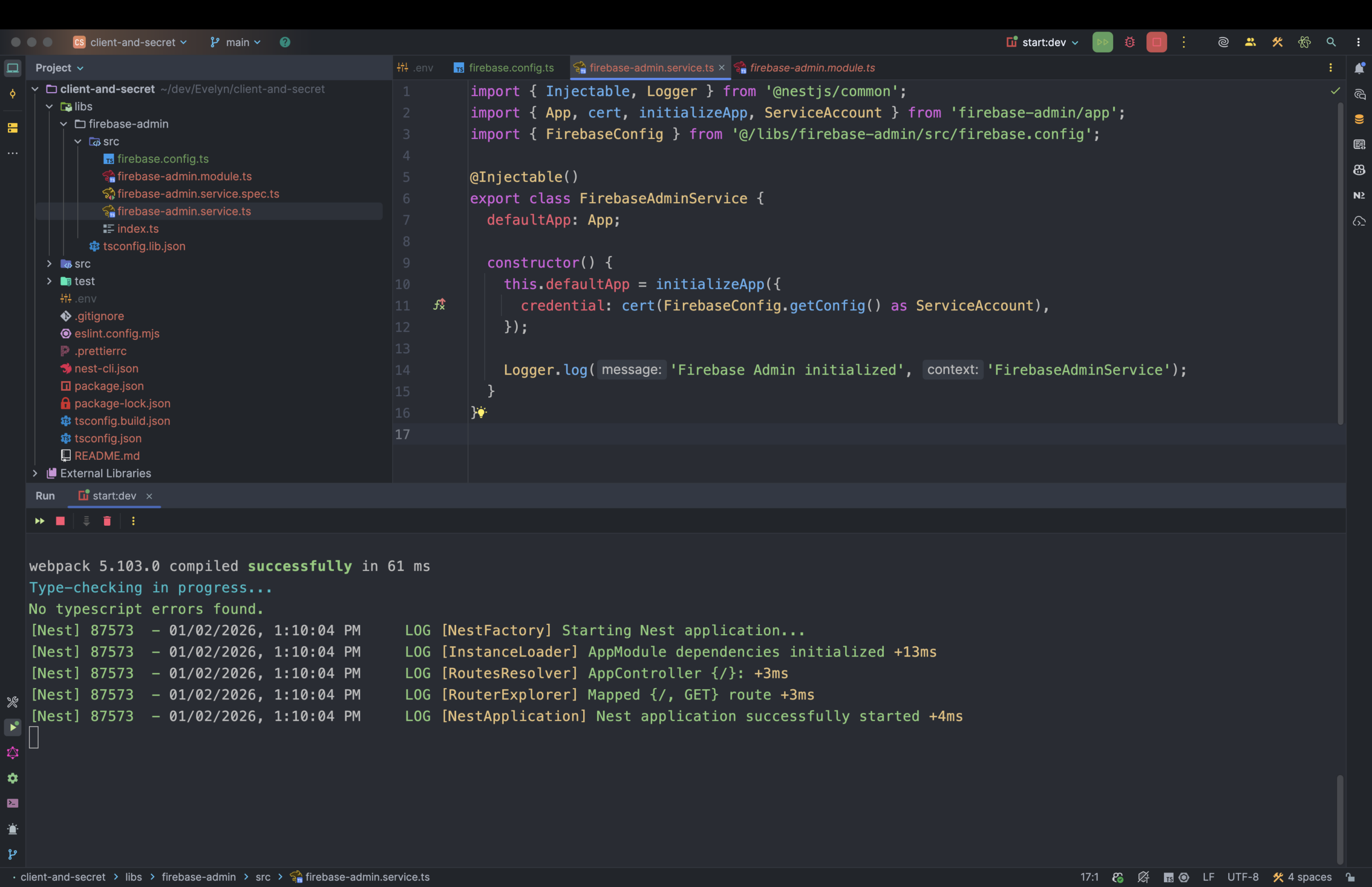Toggle scroll to end in Run console

coord(86,521)
